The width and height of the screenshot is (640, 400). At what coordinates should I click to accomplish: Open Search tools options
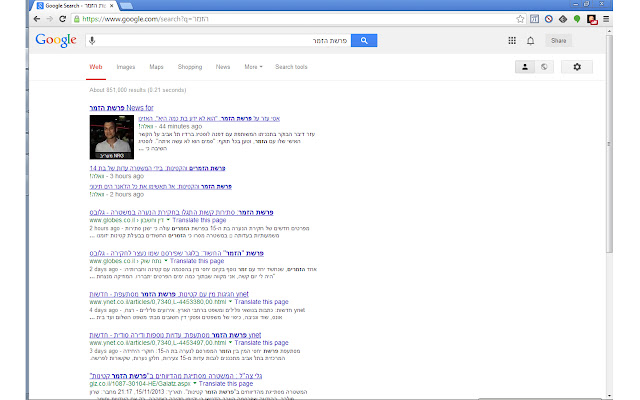291,67
